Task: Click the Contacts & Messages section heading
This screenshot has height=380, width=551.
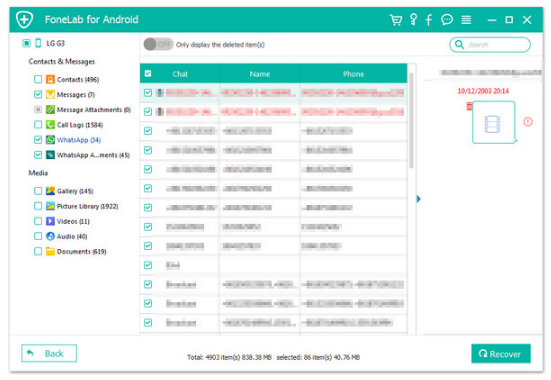Action: [x=62, y=62]
